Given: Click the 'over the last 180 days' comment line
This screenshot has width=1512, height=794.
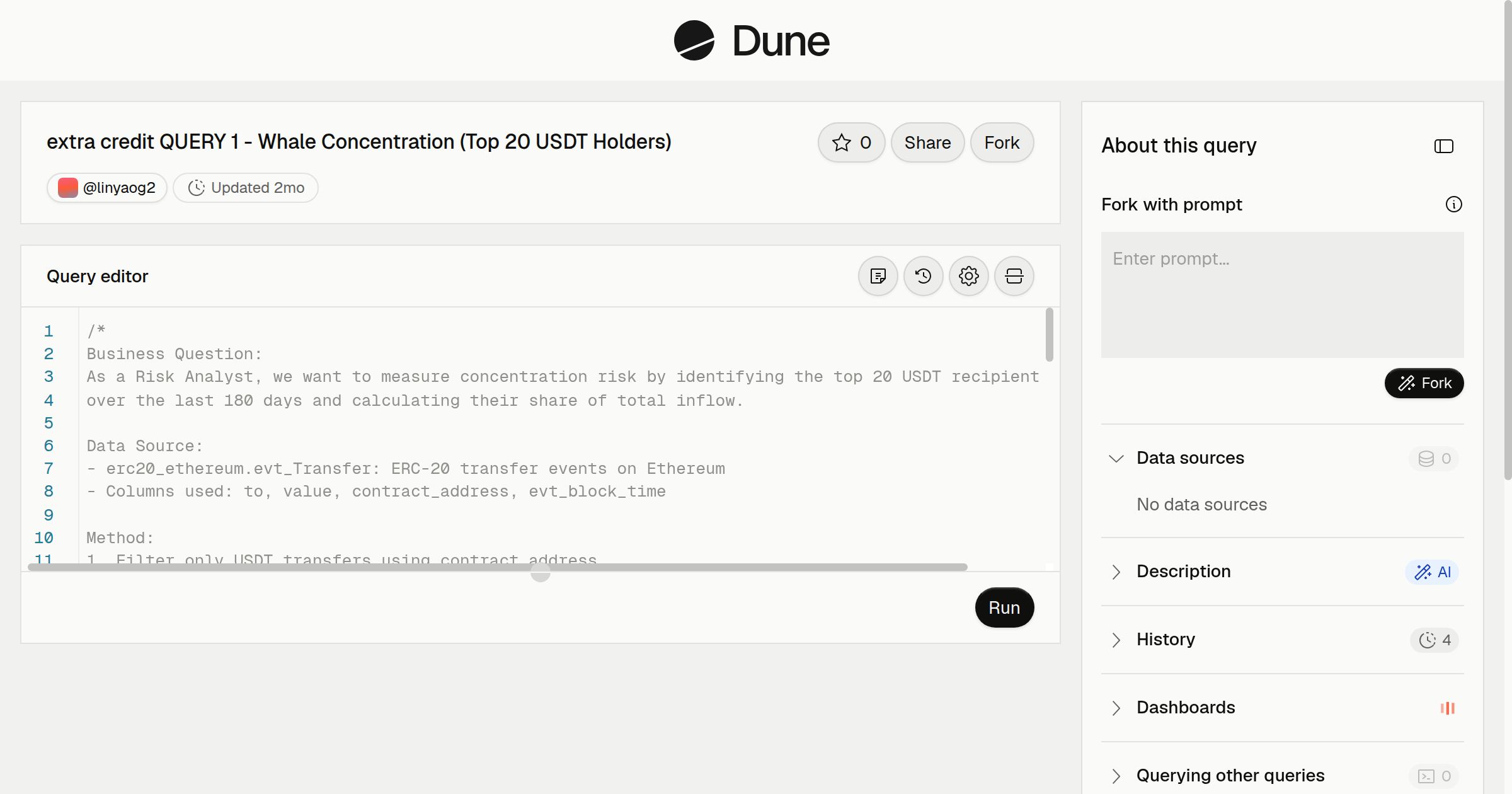Looking at the screenshot, I should click(415, 401).
